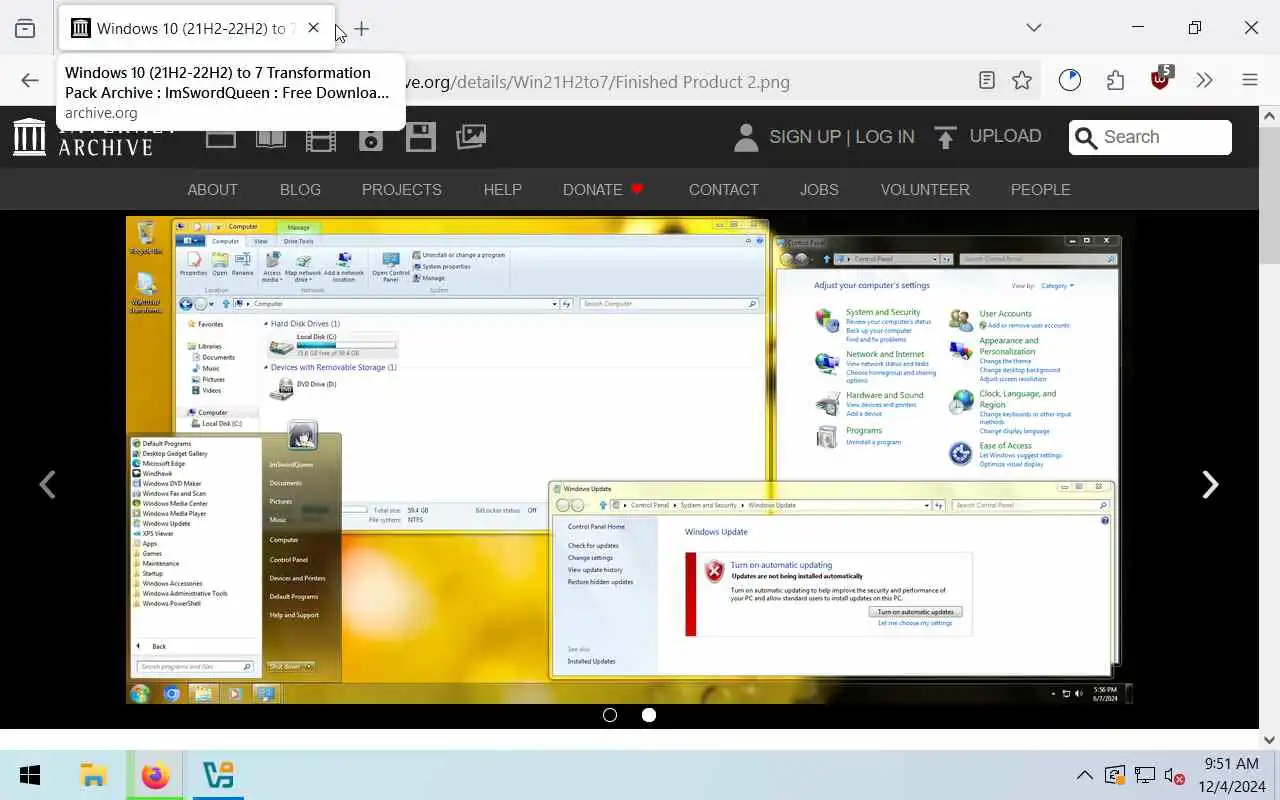Open the PEOPLE nav item
This screenshot has height=800, width=1280.
1040,189
